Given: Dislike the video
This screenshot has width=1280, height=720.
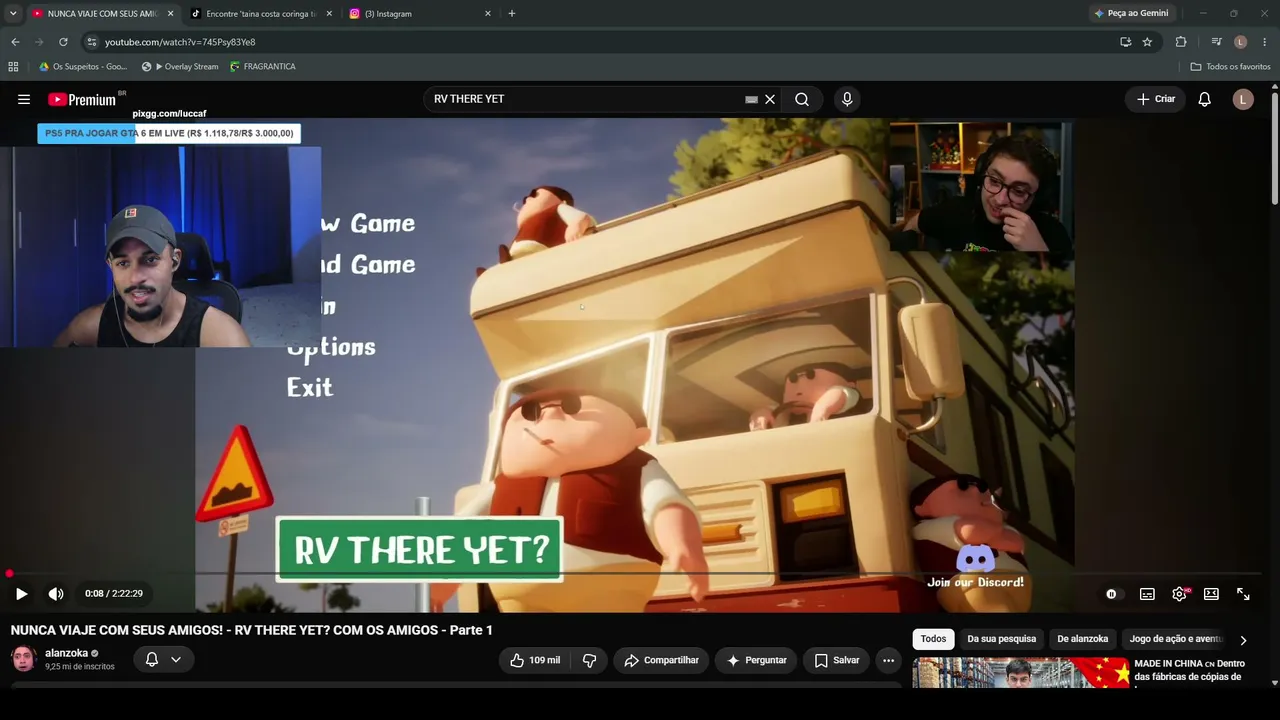Looking at the screenshot, I should [x=589, y=660].
